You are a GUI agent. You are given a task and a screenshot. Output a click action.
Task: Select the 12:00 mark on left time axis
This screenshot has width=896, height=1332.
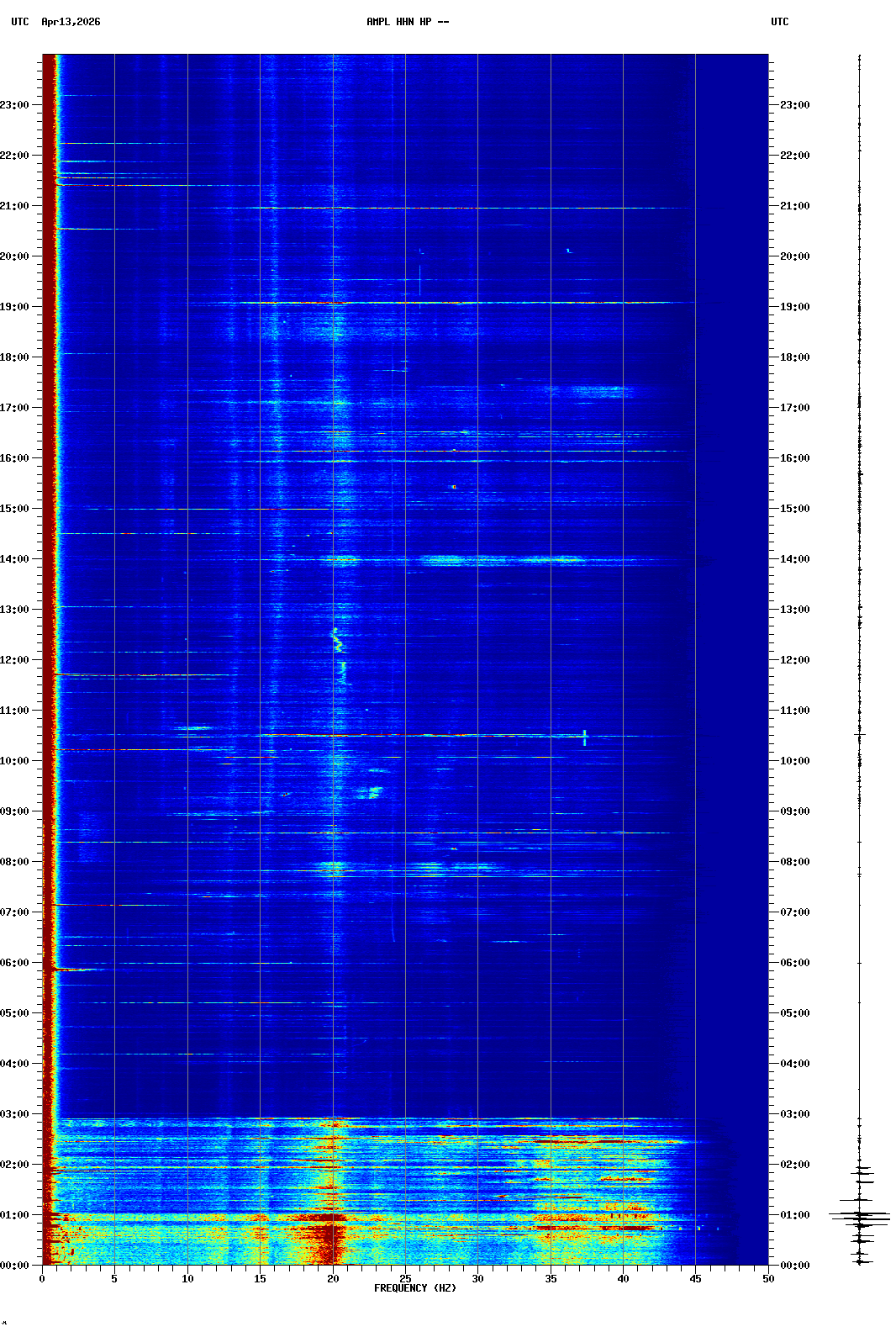pyautogui.click(x=15, y=660)
